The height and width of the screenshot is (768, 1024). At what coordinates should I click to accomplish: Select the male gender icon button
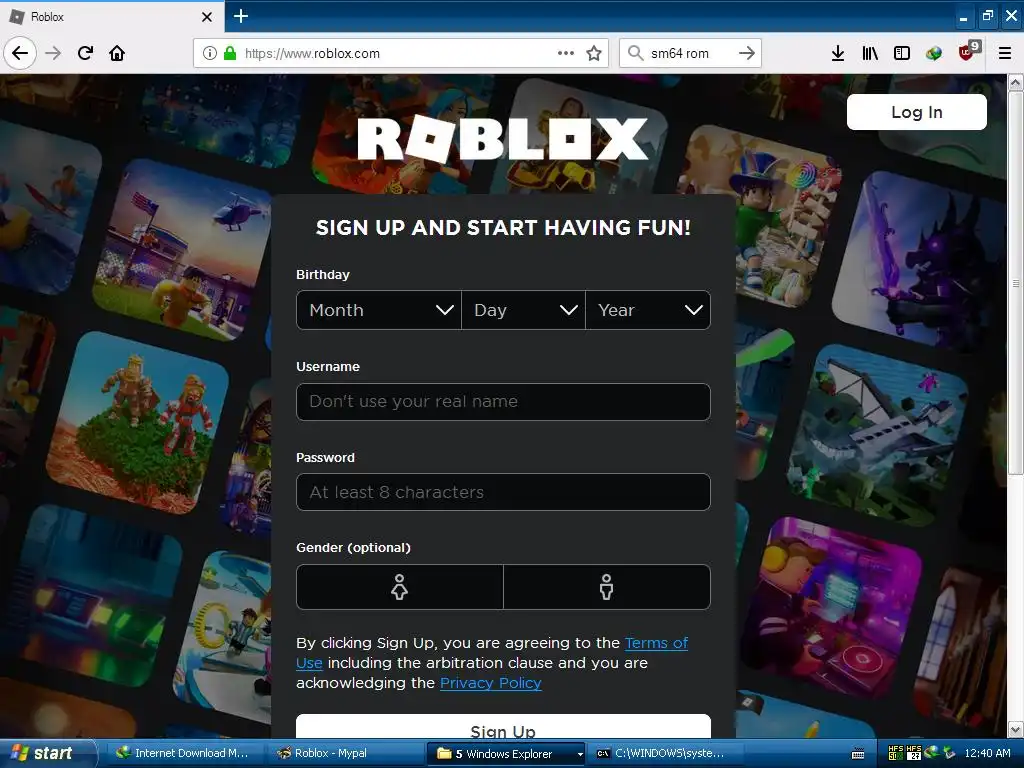607,587
